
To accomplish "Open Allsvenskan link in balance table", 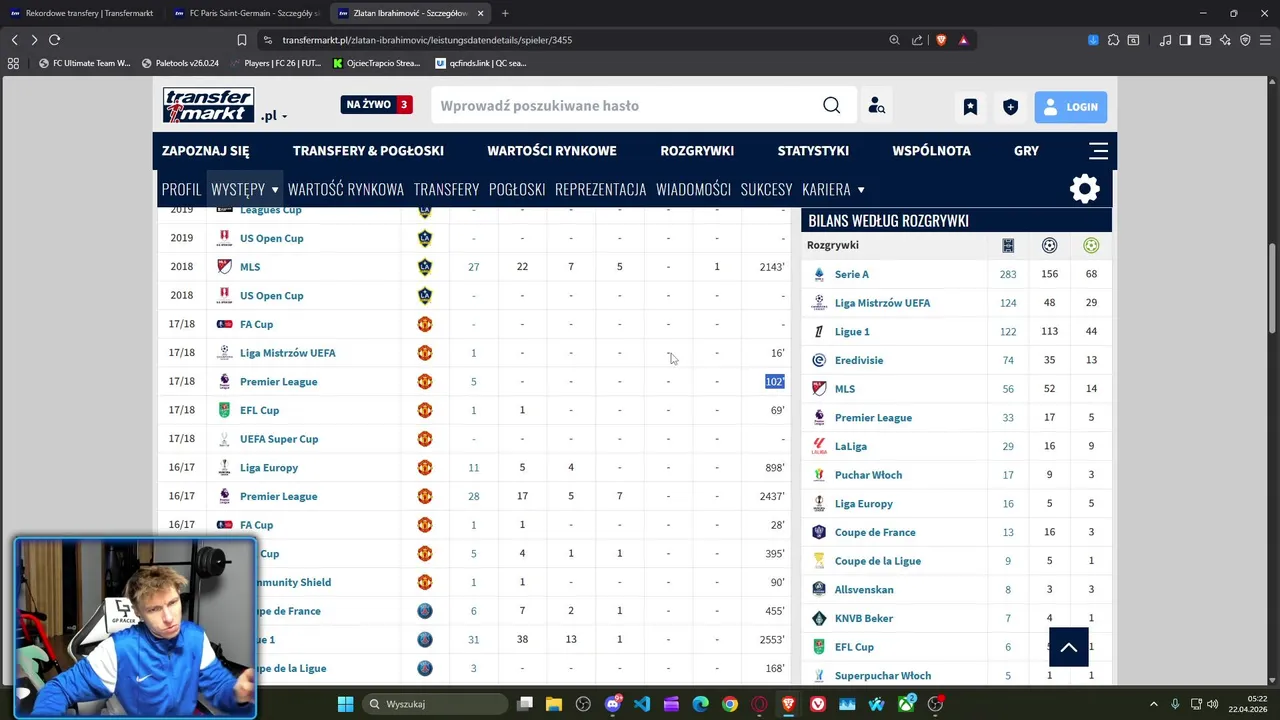I will tap(864, 590).
